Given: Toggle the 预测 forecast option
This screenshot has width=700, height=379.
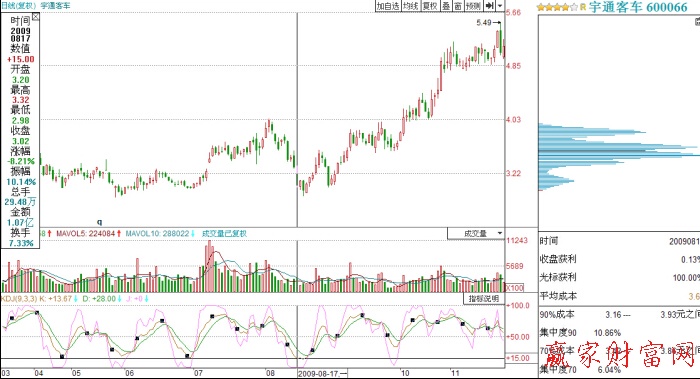Looking at the screenshot, I should click(473, 6).
